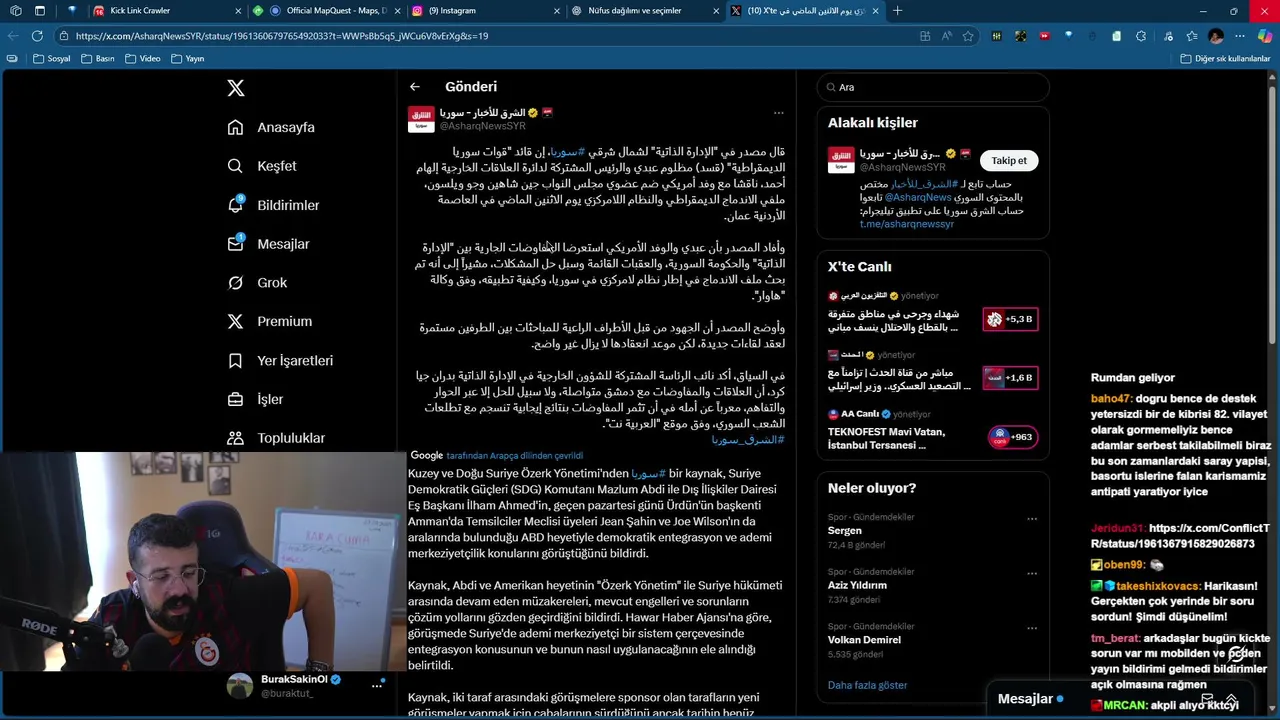Open the Basın bookmarks folder
The height and width of the screenshot is (720, 1280).
[x=97, y=59]
